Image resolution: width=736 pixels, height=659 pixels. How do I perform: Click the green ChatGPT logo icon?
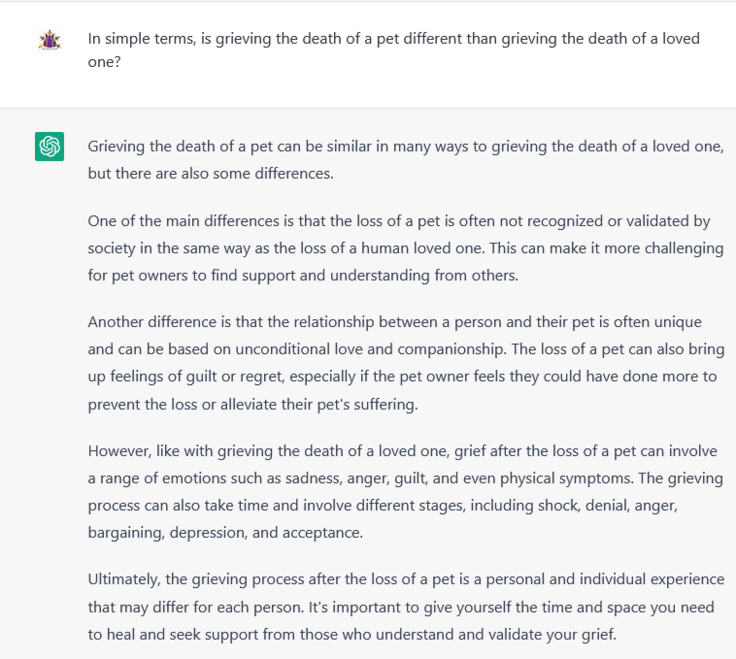(x=49, y=146)
